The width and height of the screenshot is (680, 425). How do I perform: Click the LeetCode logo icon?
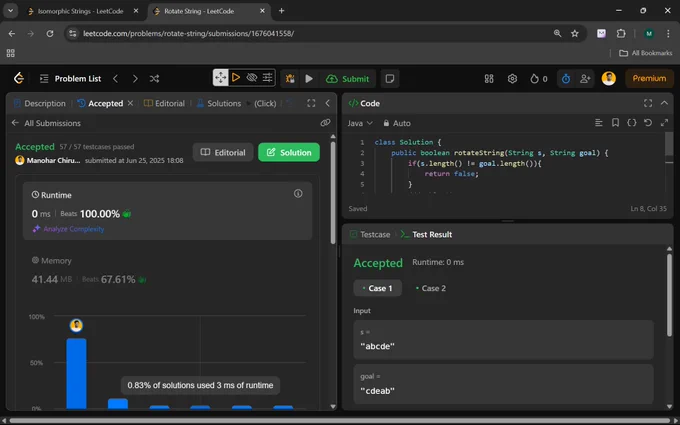pos(19,78)
